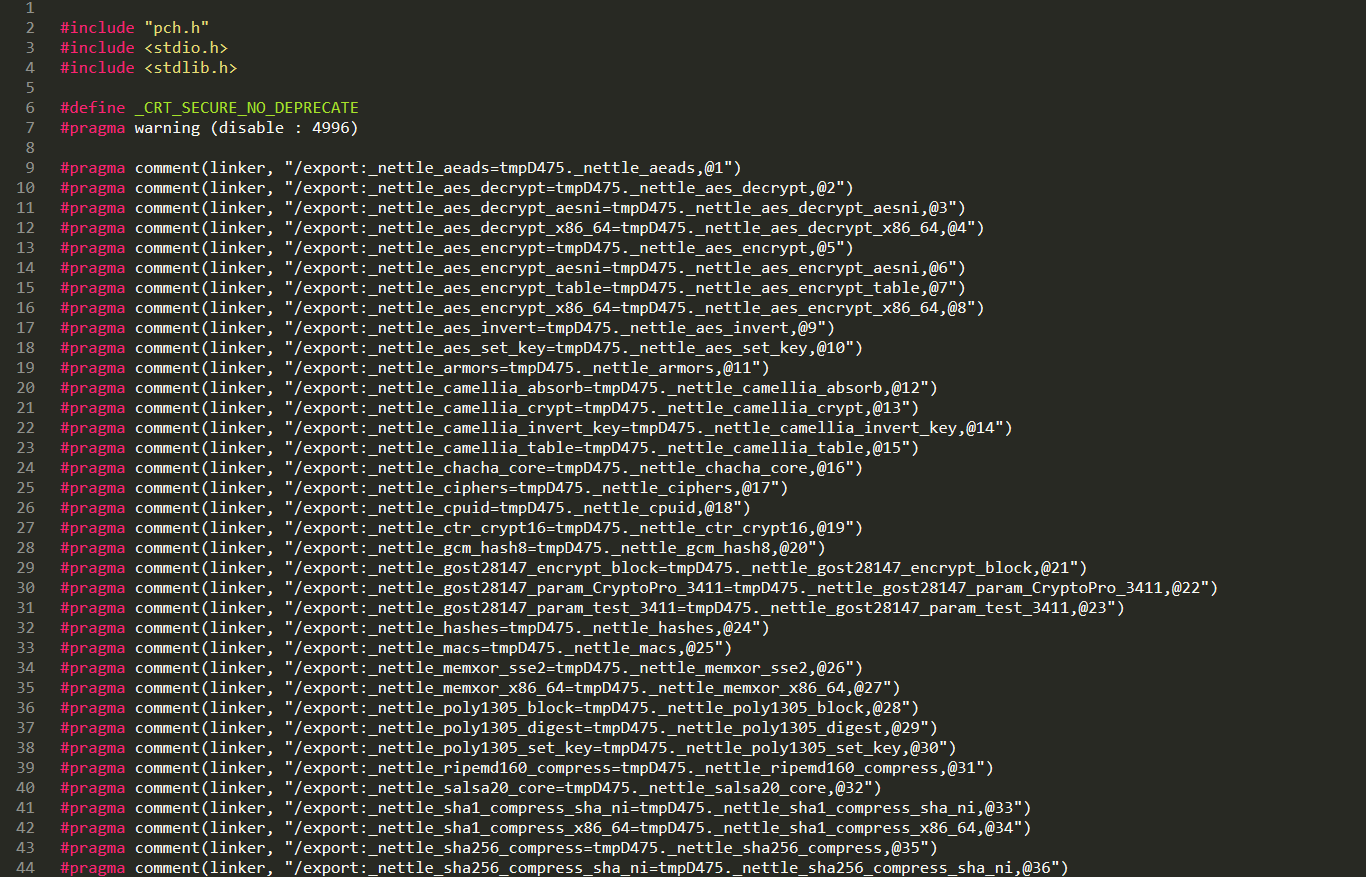Click the _nettle_ripemd160_compress export string
The width and height of the screenshot is (1366, 877).
coord(638,768)
